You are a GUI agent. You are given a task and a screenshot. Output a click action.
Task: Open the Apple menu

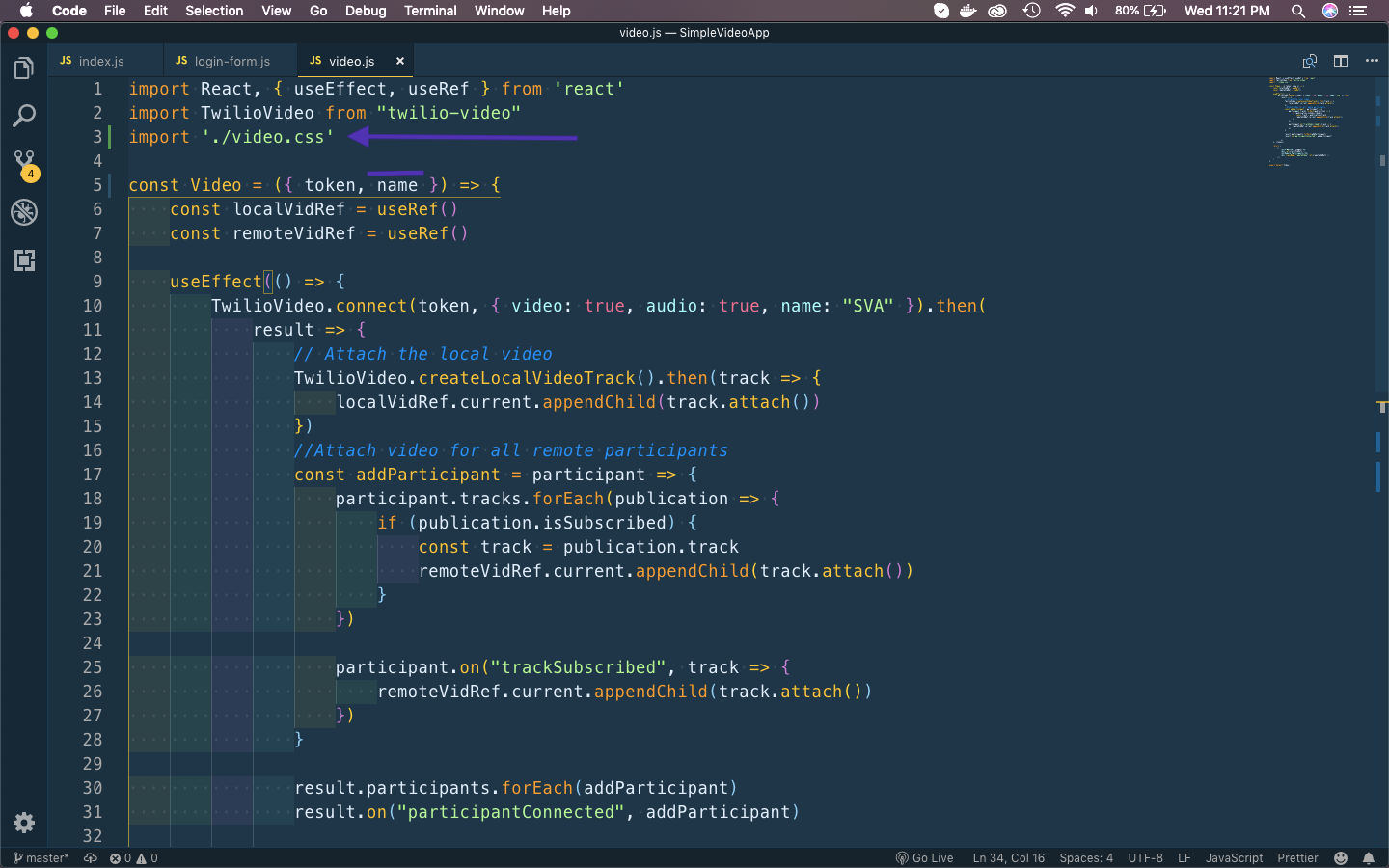pos(26,11)
